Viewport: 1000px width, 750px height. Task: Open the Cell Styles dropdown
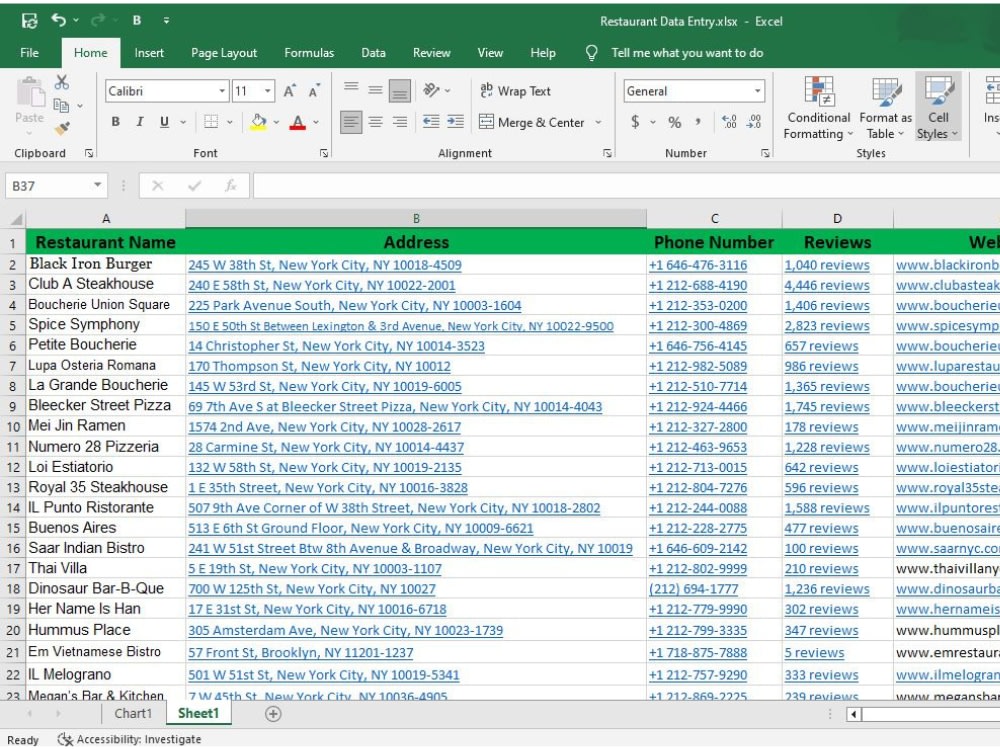pyautogui.click(x=938, y=107)
